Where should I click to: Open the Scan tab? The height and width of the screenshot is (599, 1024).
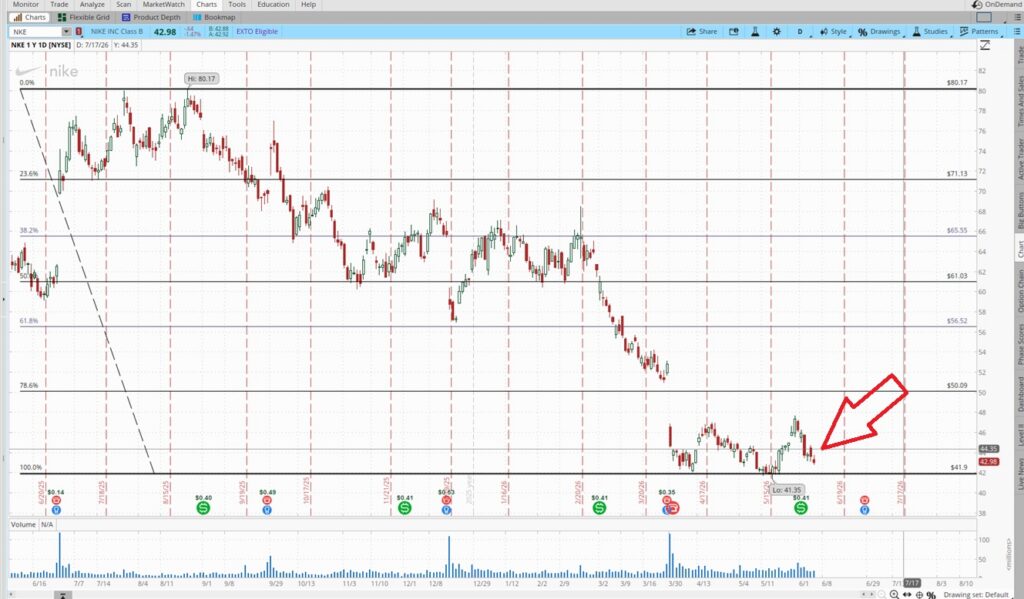point(123,4)
